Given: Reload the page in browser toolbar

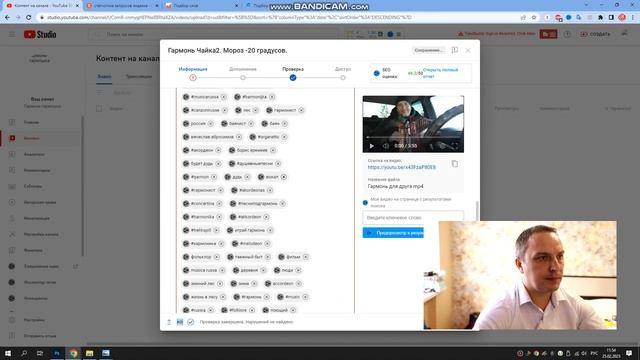Looking at the screenshot, I should (29, 18).
